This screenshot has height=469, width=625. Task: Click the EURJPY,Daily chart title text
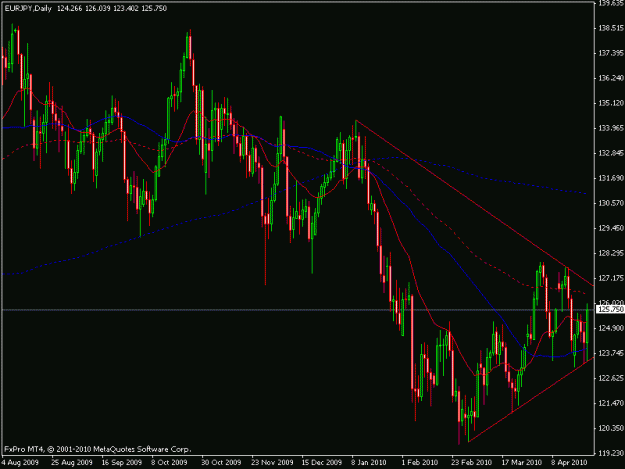point(28,8)
